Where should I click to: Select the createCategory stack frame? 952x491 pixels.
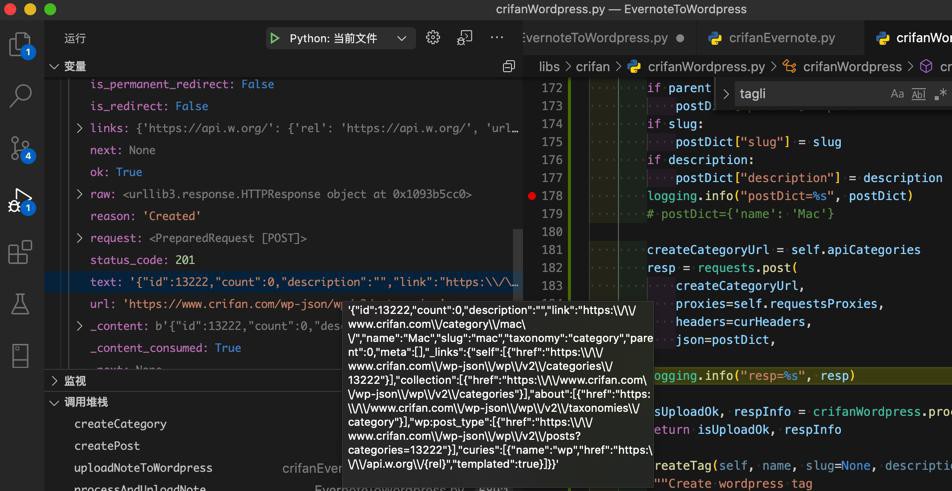point(120,424)
